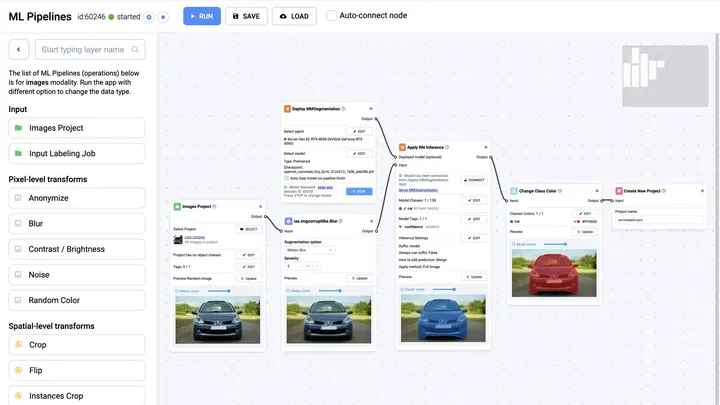The height and width of the screenshot is (405, 720).
Task: Select Random Color from sidebar list
Action: click(77, 300)
